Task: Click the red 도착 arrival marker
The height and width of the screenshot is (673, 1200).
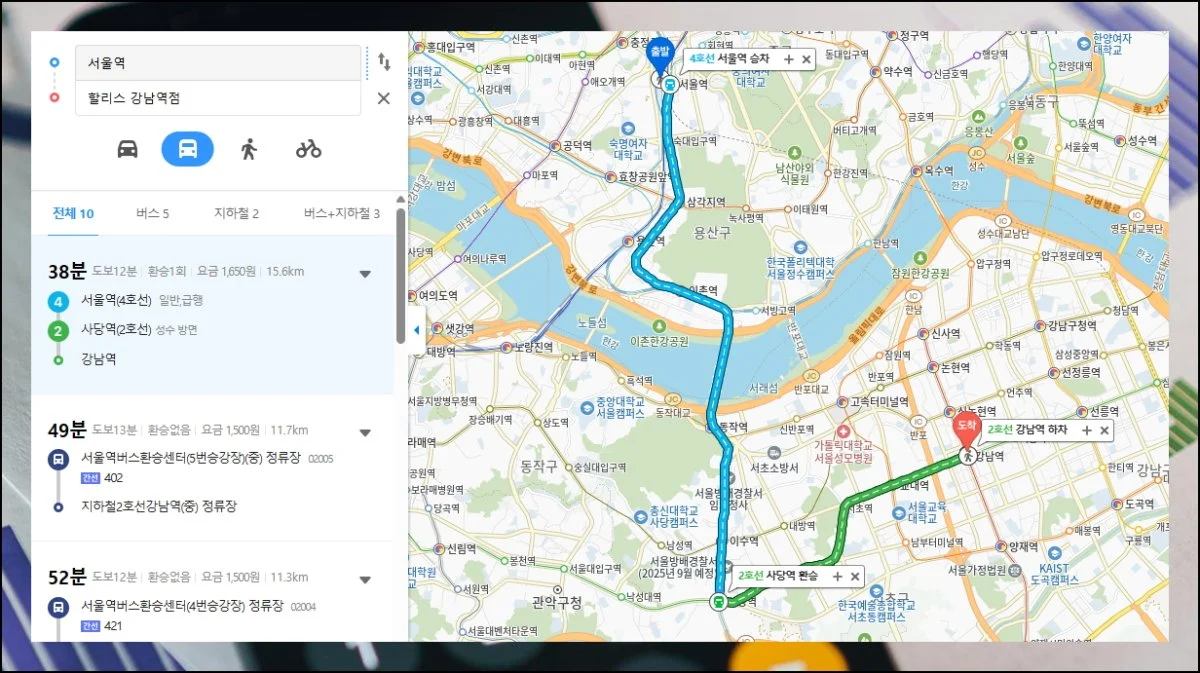Action: click(x=966, y=430)
